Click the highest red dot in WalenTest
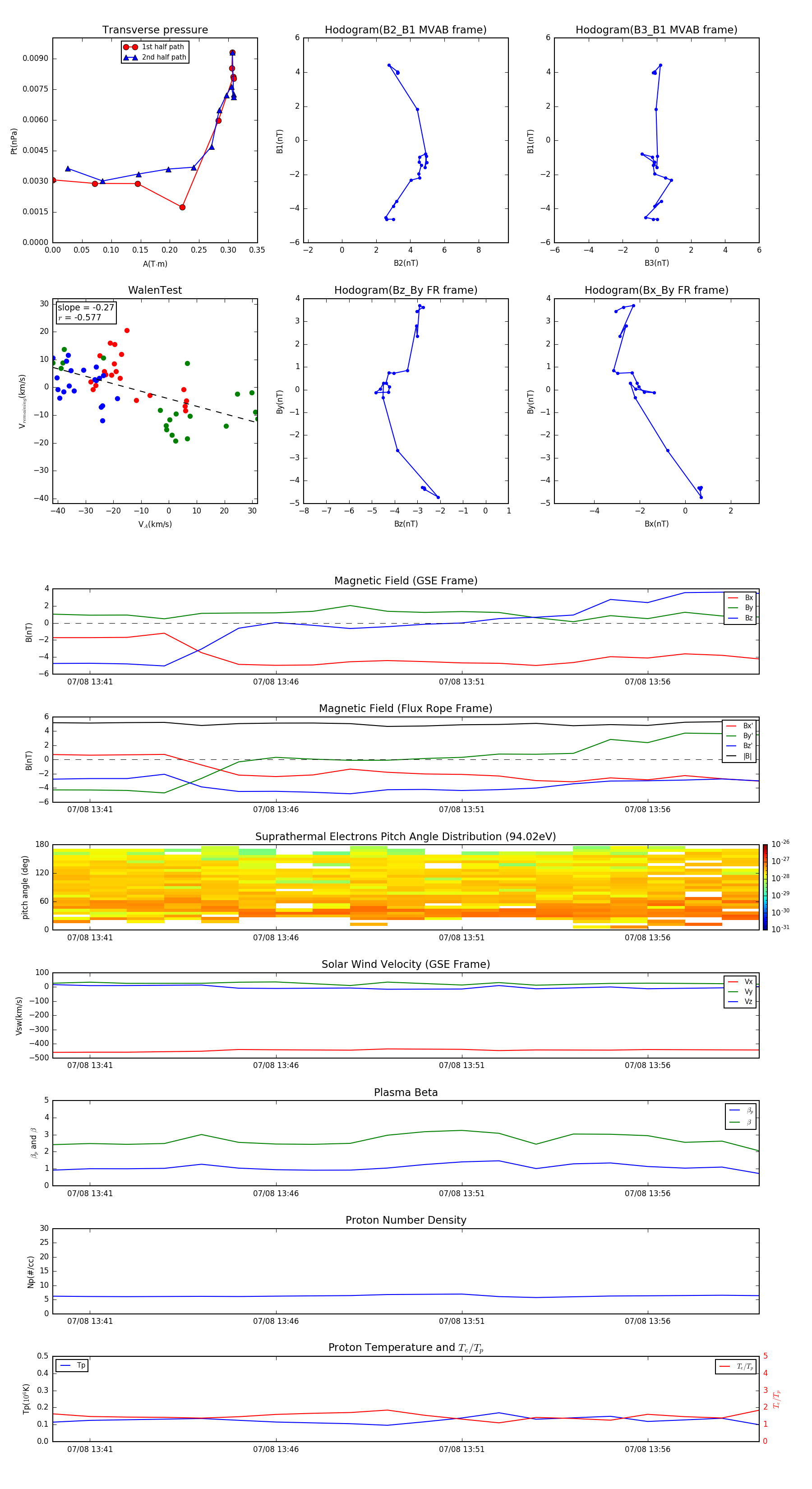Image resolution: width=812 pixels, height=1489 pixels. point(127,331)
